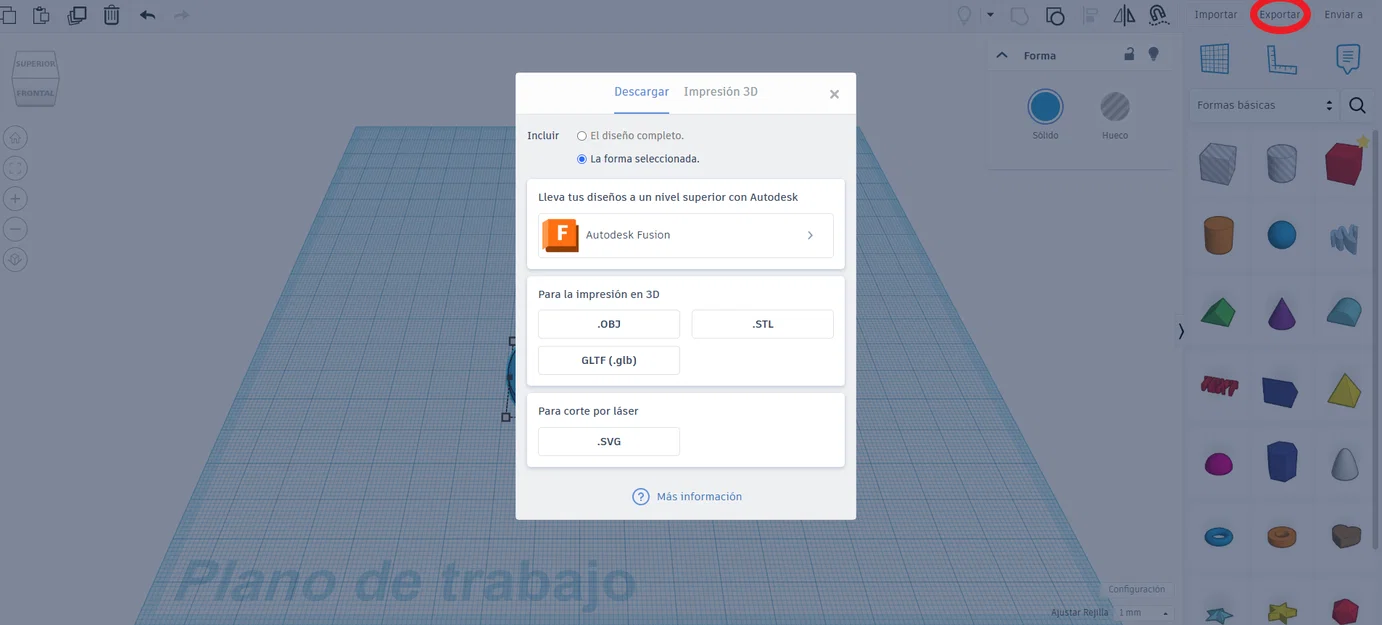Collapse the Forma panel
Image resolution: width=1382 pixels, height=625 pixels.
click(1002, 56)
